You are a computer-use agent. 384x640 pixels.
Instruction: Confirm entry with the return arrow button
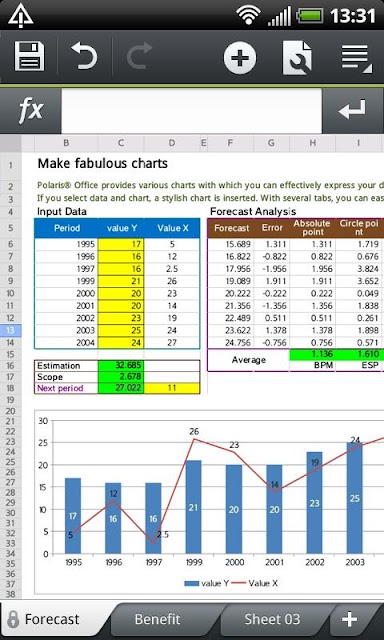coord(353,110)
